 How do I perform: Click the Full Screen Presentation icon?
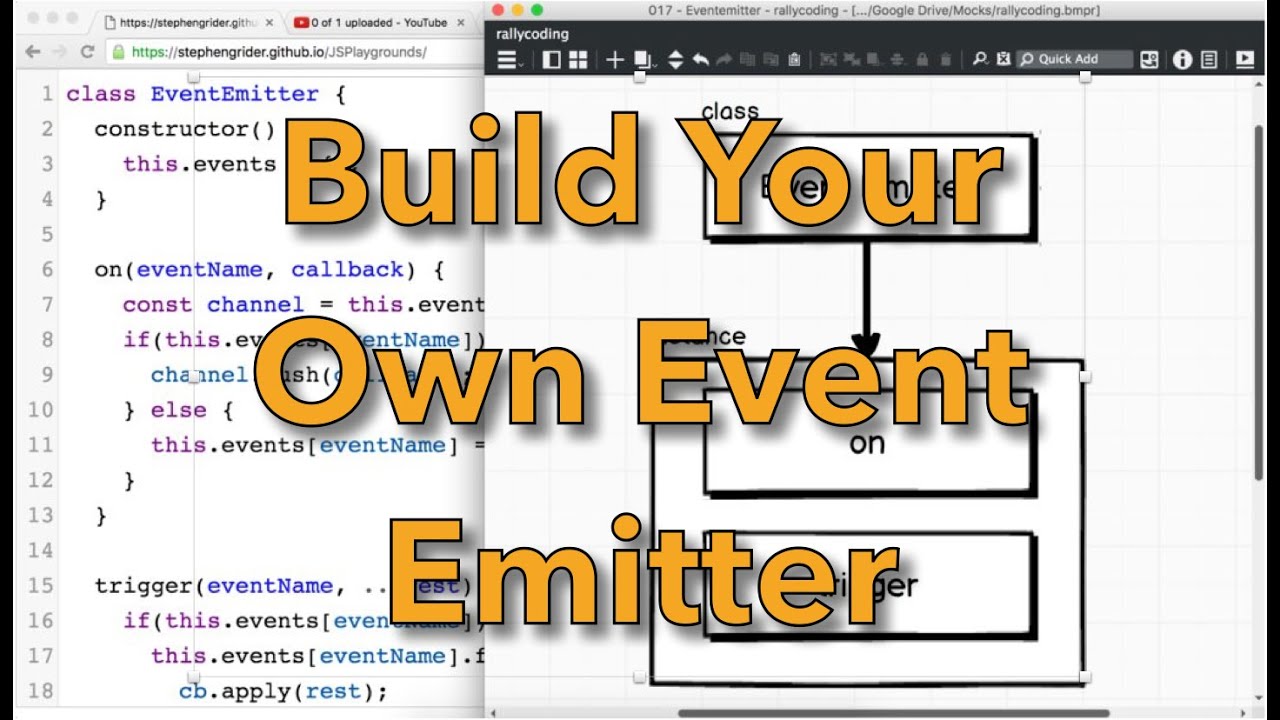pyautogui.click(x=1245, y=59)
